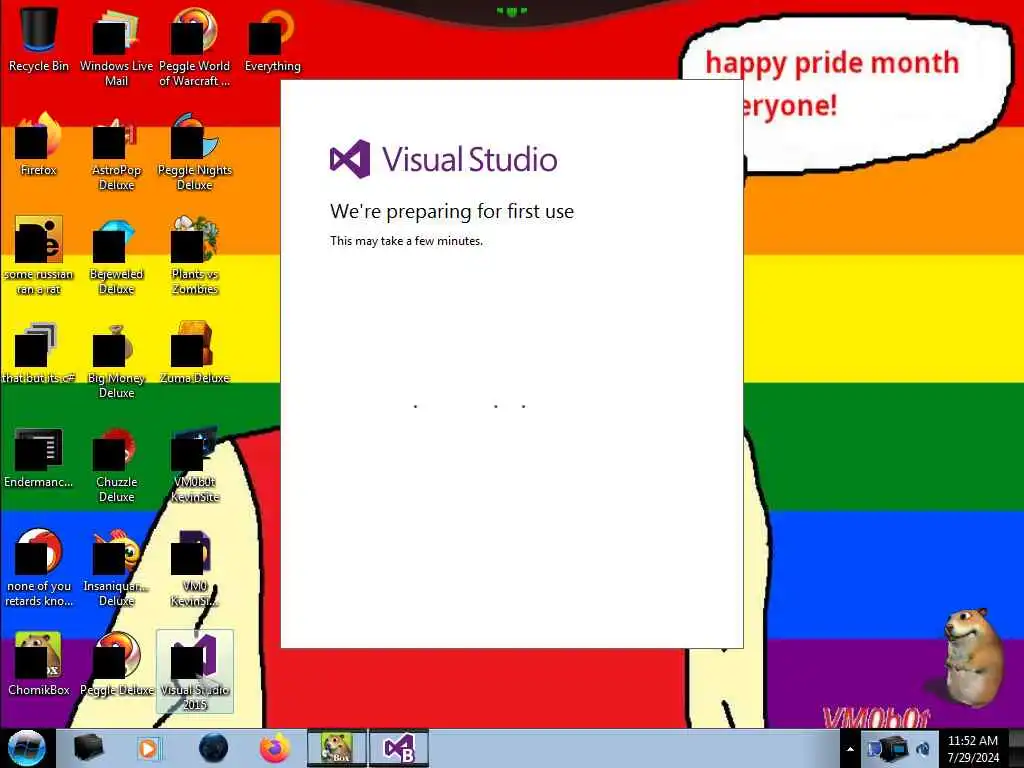The width and height of the screenshot is (1024, 768).
Task: Open Bejeweled Deluxe desktop shortcut
Action: 116,256
